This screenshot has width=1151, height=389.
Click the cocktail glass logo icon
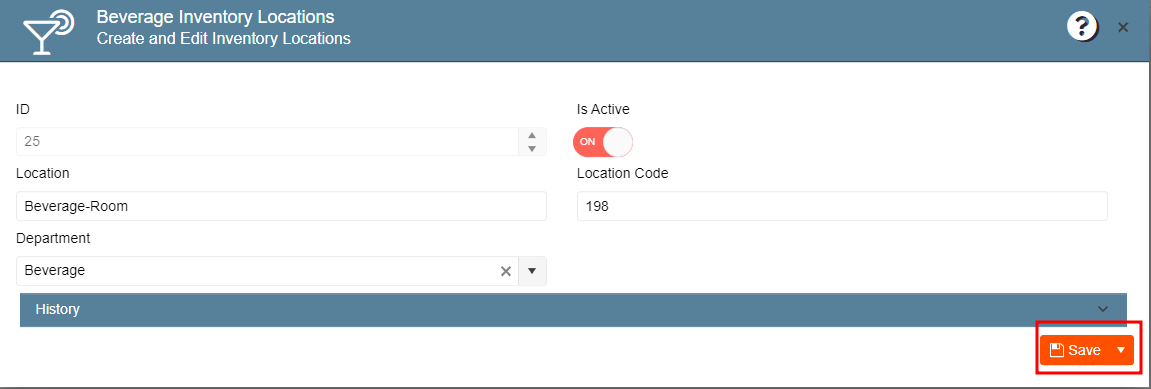coord(48,32)
